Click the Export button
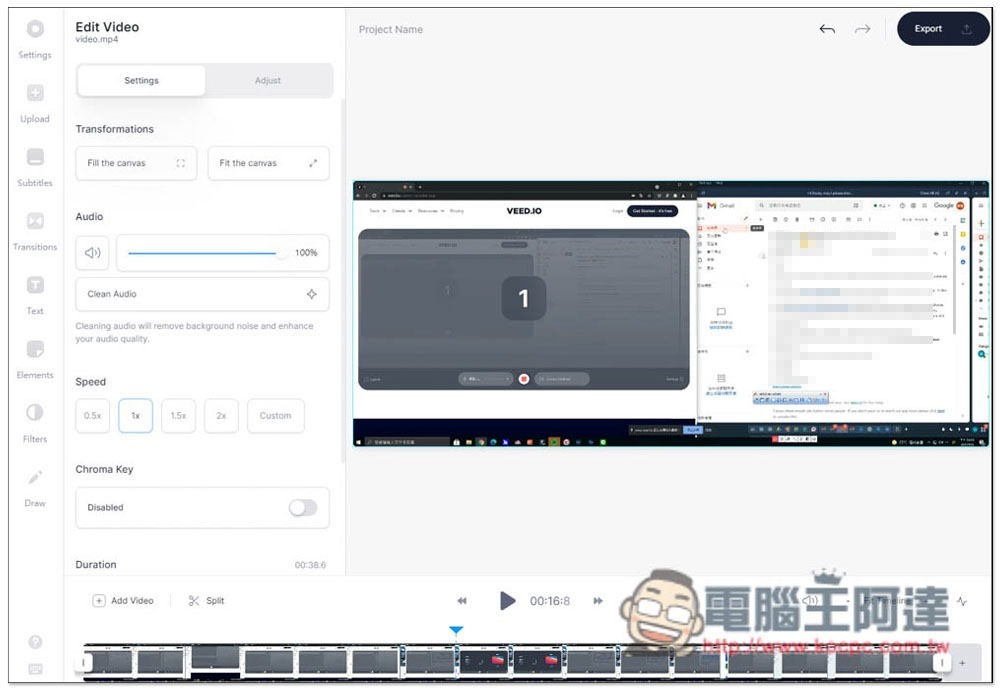 940,29
